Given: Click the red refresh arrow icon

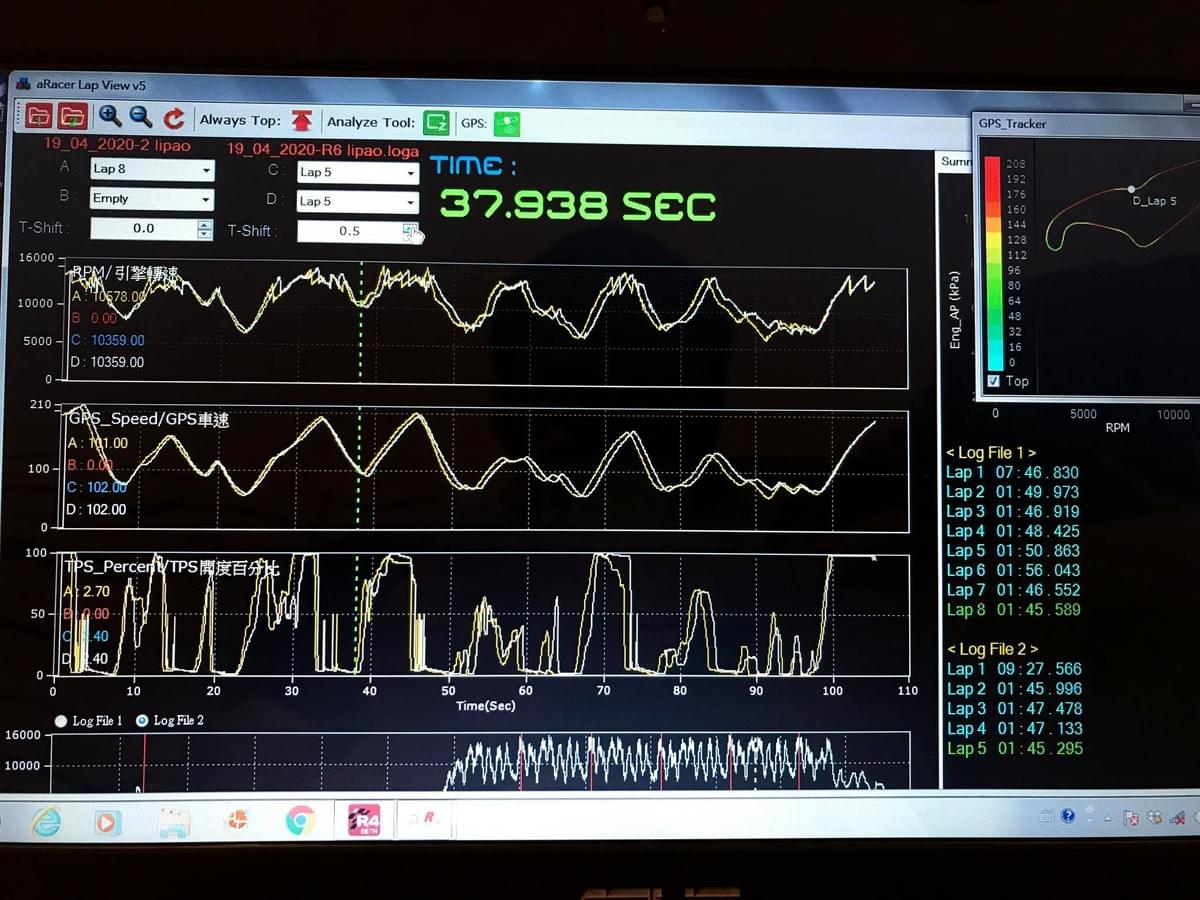Looking at the screenshot, I should [x=174, y=118].
